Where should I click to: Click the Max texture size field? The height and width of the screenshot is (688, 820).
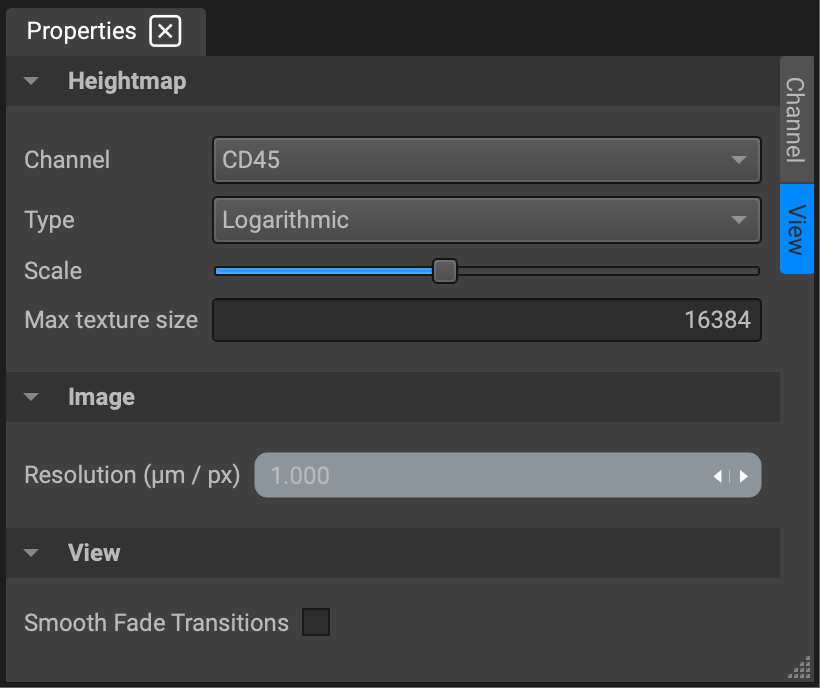486,320
